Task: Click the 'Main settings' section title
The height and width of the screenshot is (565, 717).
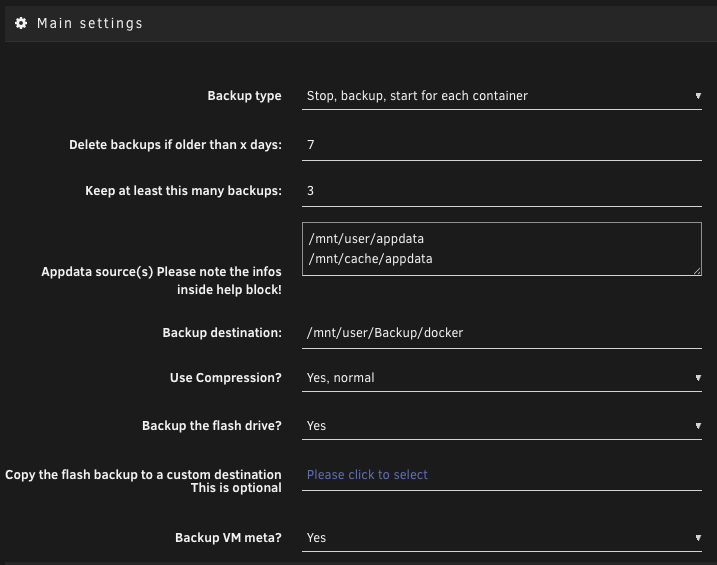Action: coord(90,23)
